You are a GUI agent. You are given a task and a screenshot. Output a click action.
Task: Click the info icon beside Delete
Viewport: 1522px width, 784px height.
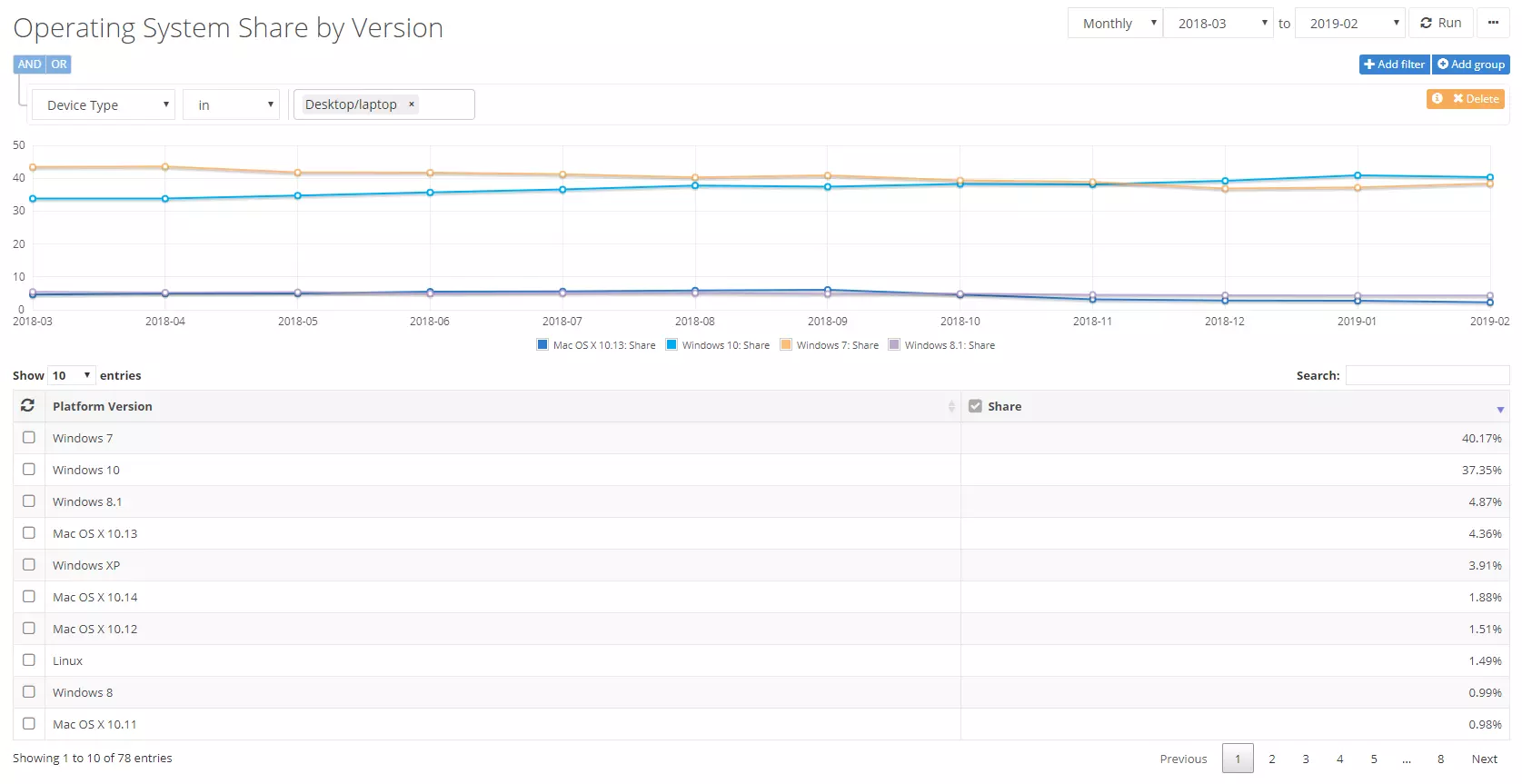[1437, 98]
